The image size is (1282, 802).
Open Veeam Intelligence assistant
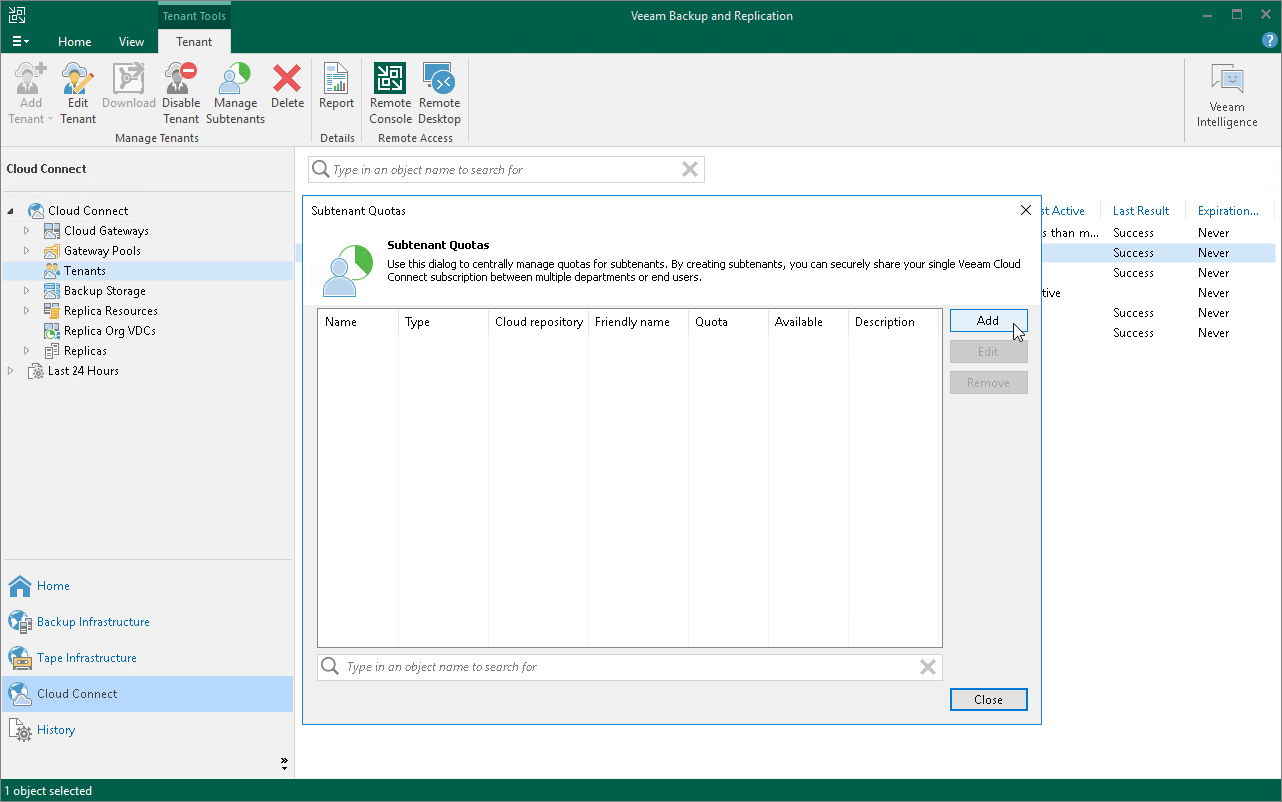1227,96
